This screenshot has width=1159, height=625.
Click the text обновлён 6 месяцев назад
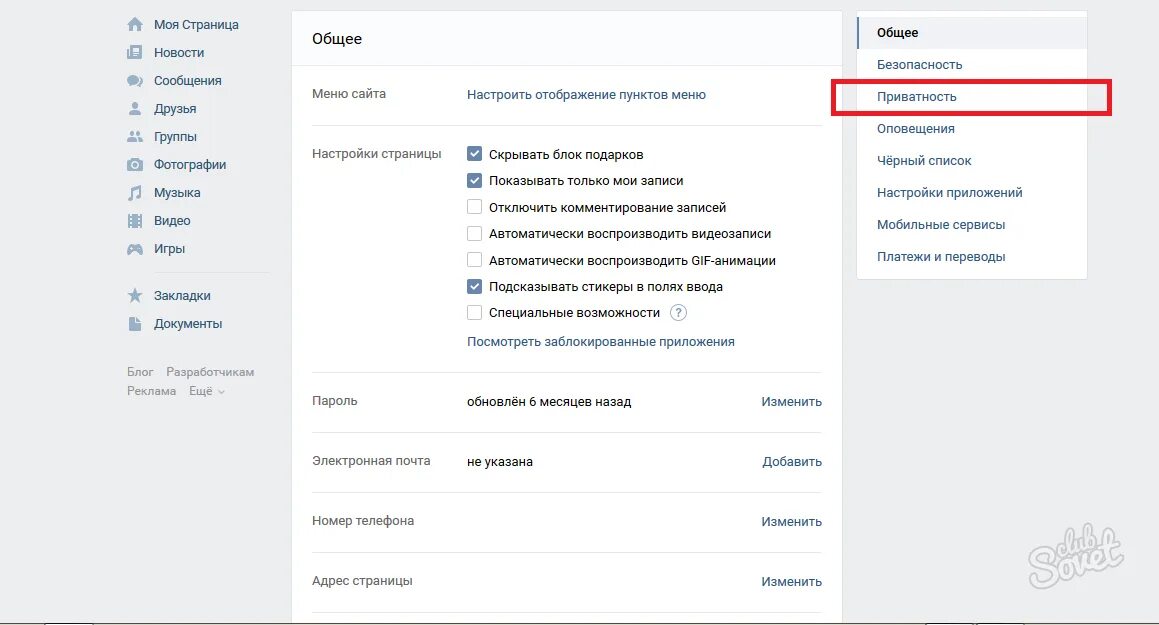click(x=549, y=402)
